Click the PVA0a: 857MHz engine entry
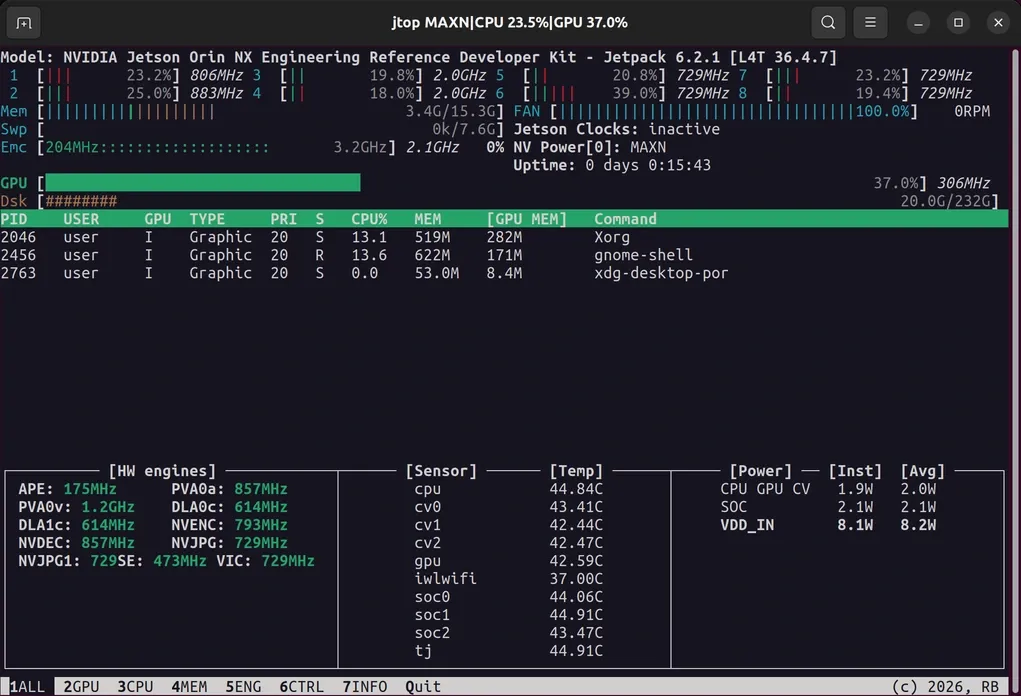This screenshot has height=696, width=1021. (229, 489)
